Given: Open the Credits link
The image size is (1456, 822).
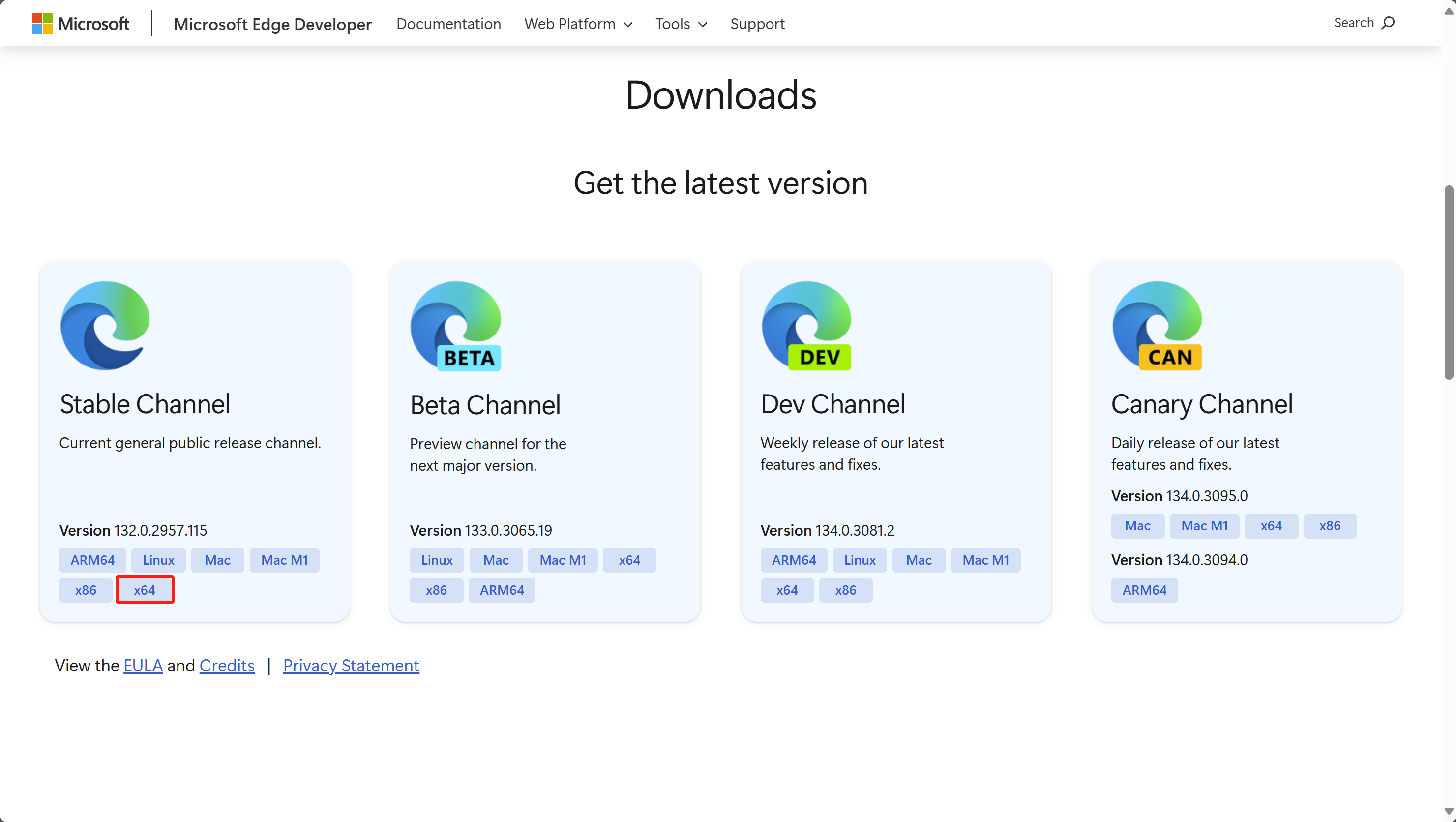Looking at the screenshot, I should coord(227,666).
